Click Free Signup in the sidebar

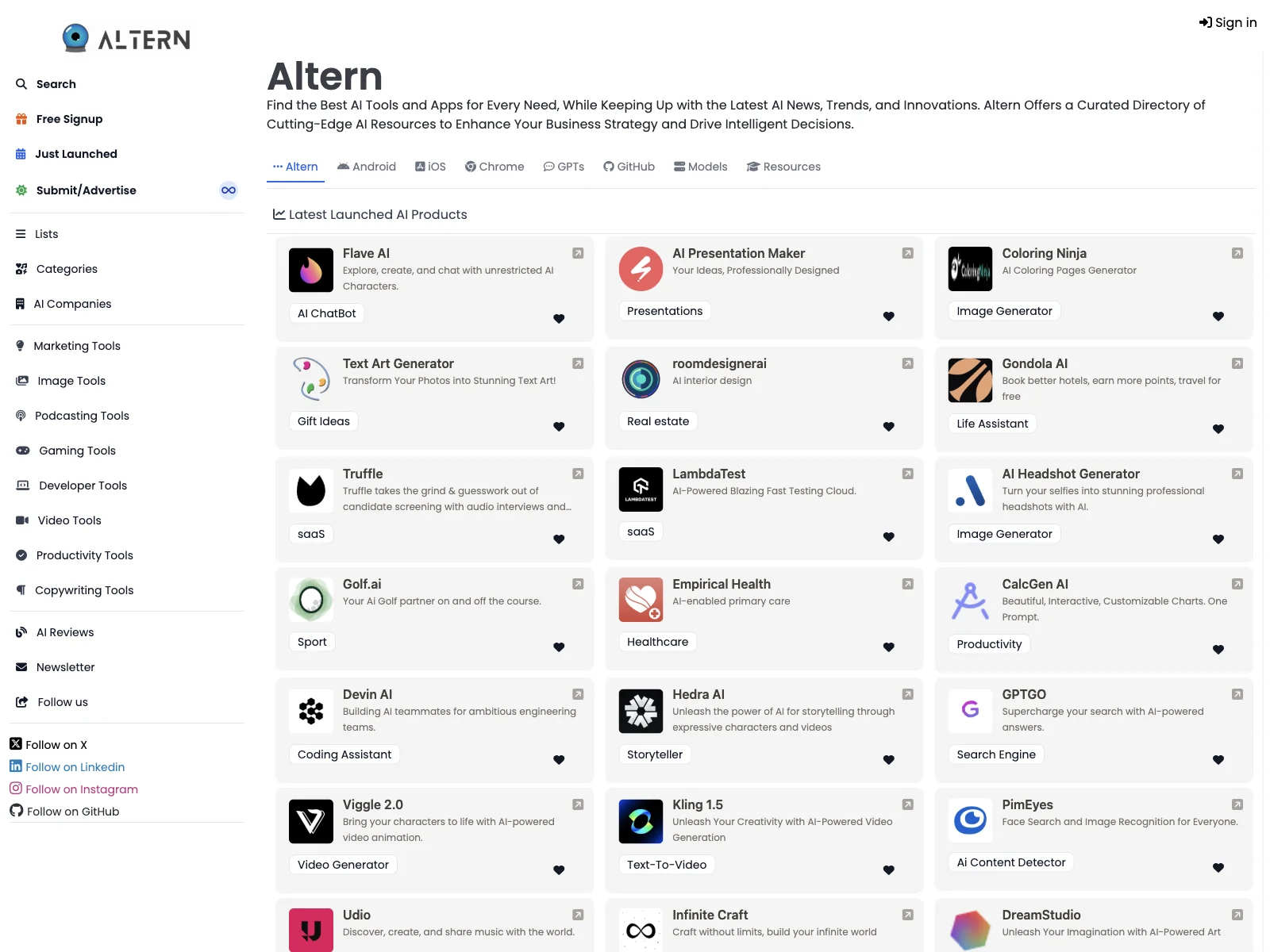pyautogui.click(x=60, y=119)
